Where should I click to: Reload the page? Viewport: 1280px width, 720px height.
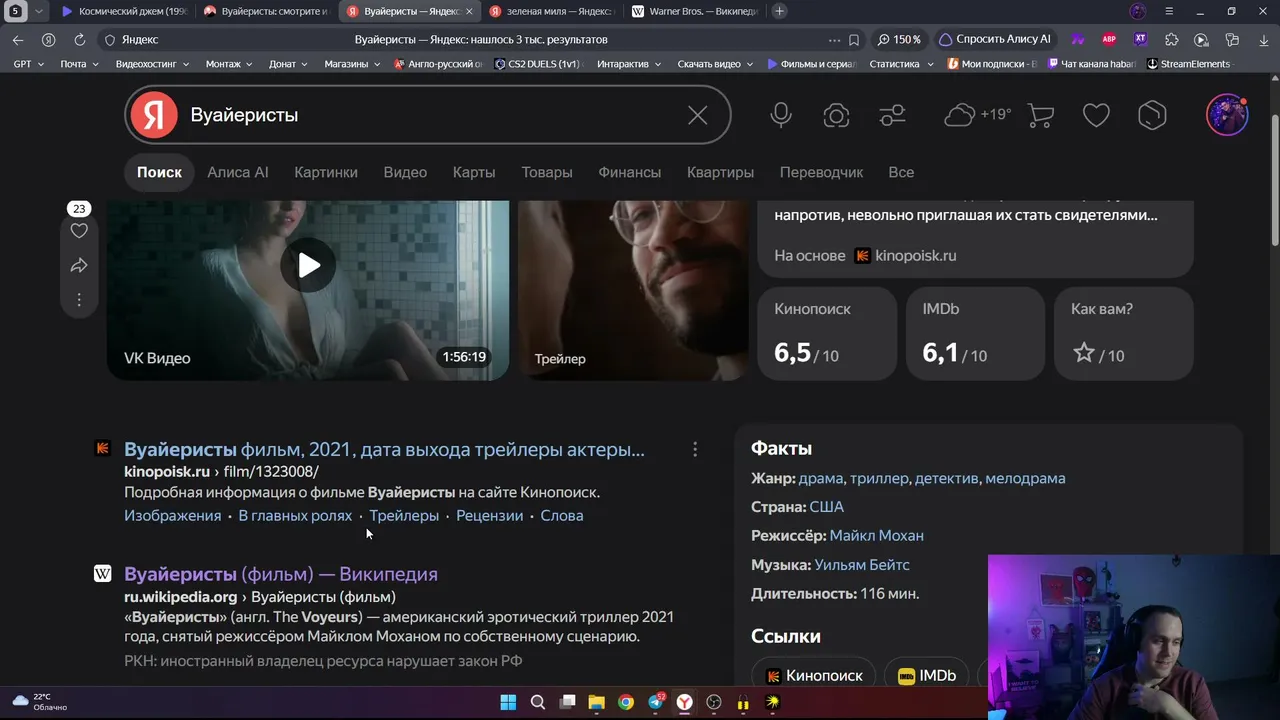pyautogui.click(x=79, y=40)
